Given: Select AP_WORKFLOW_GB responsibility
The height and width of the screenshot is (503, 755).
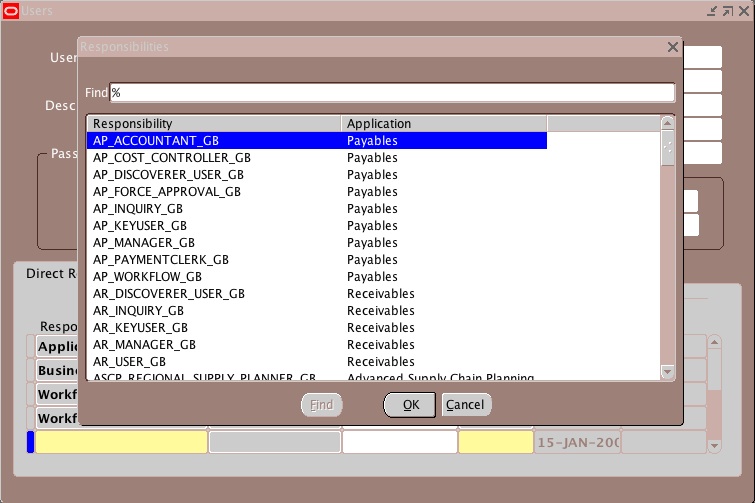Looking at the screenshot, I should [x=317, y=277].
